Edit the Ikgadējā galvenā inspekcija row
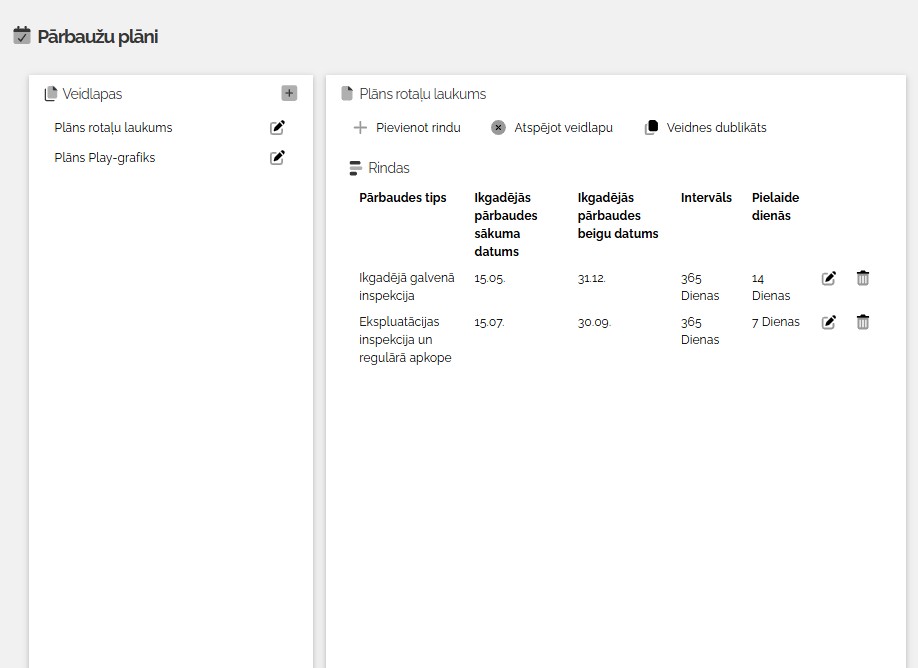918x668 pixels. (x=828, y=279)
